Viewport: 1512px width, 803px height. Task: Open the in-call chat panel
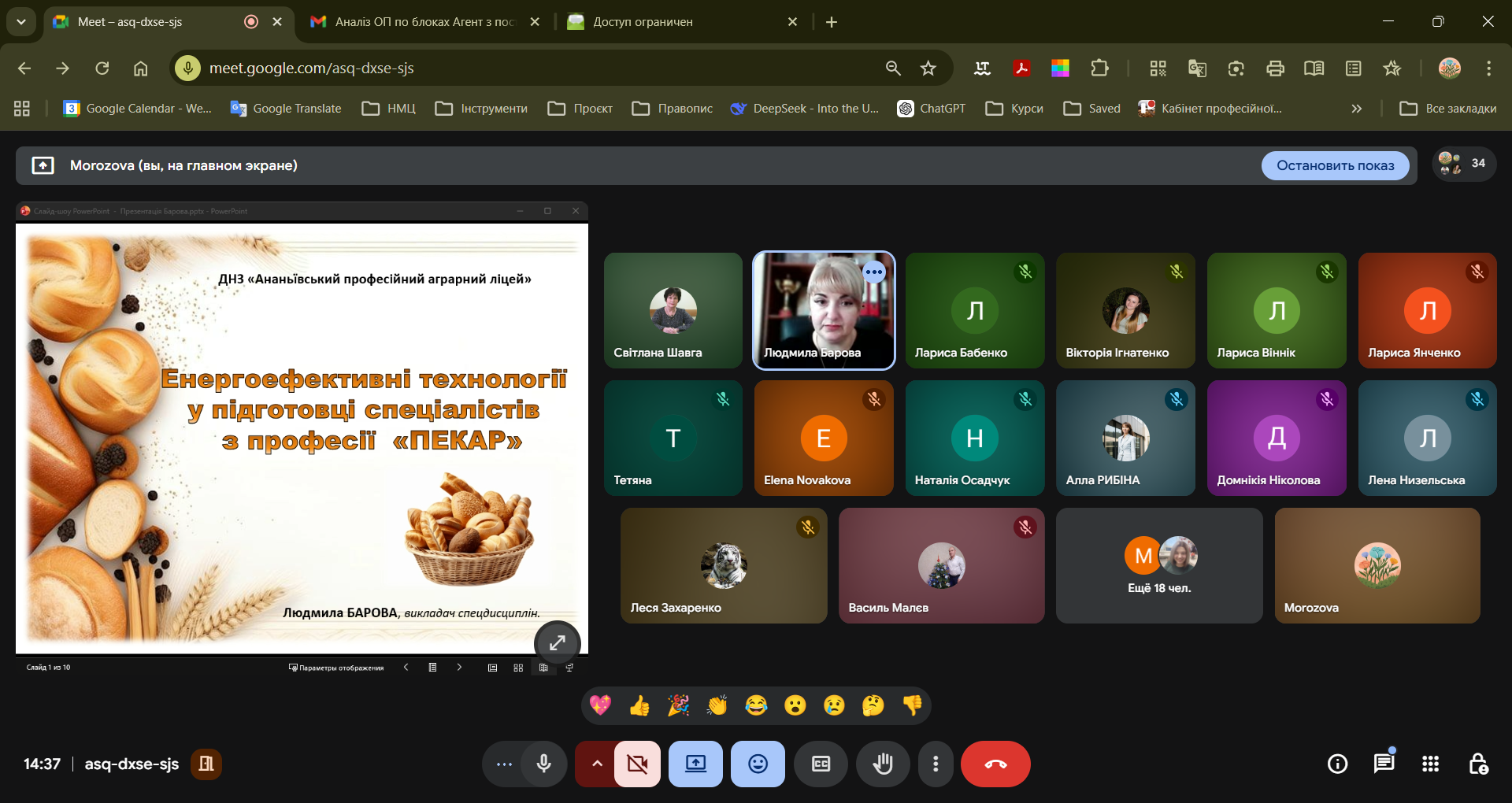tap(1384, 764)
